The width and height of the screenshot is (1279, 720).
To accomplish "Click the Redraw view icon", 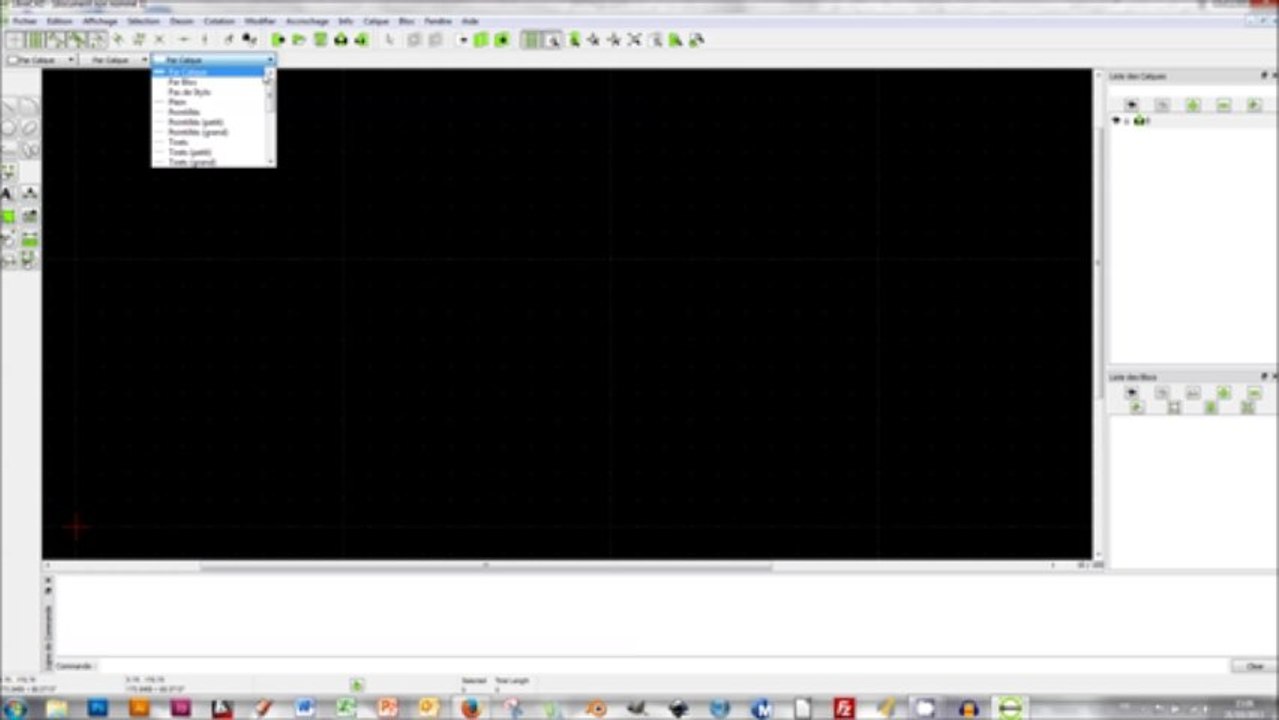I will pos(574,40).
